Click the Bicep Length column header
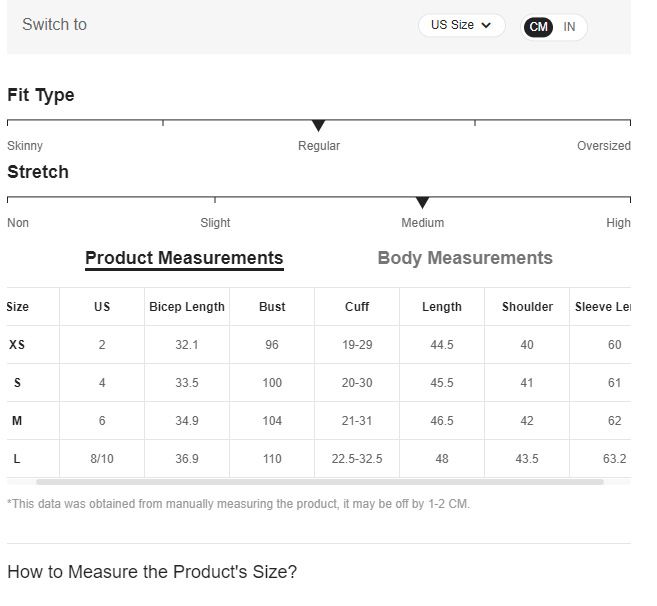Viewport: 657px width, 606px height. click(x=187, y=307)
